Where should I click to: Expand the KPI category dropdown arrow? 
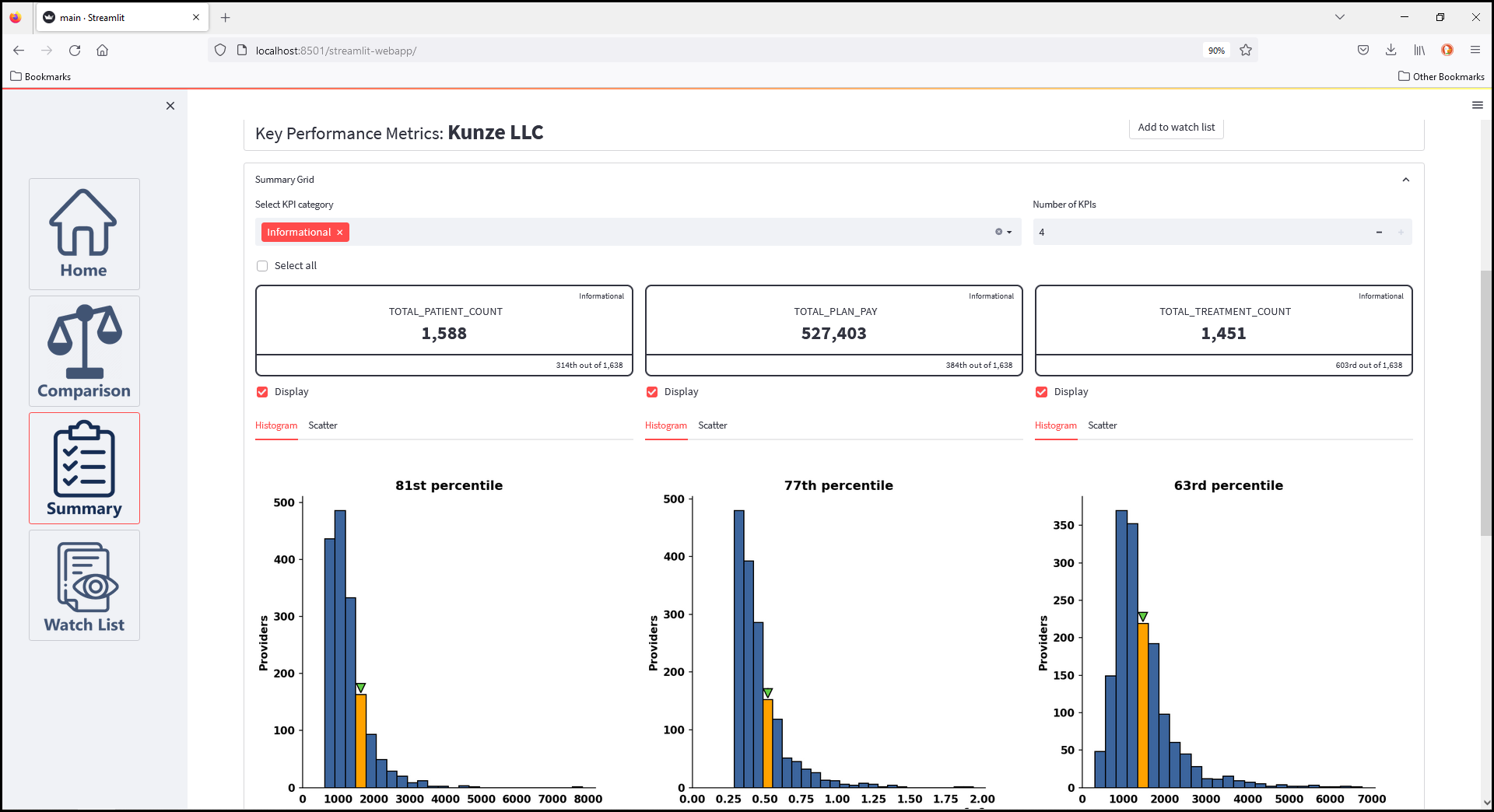(1009, 232)
